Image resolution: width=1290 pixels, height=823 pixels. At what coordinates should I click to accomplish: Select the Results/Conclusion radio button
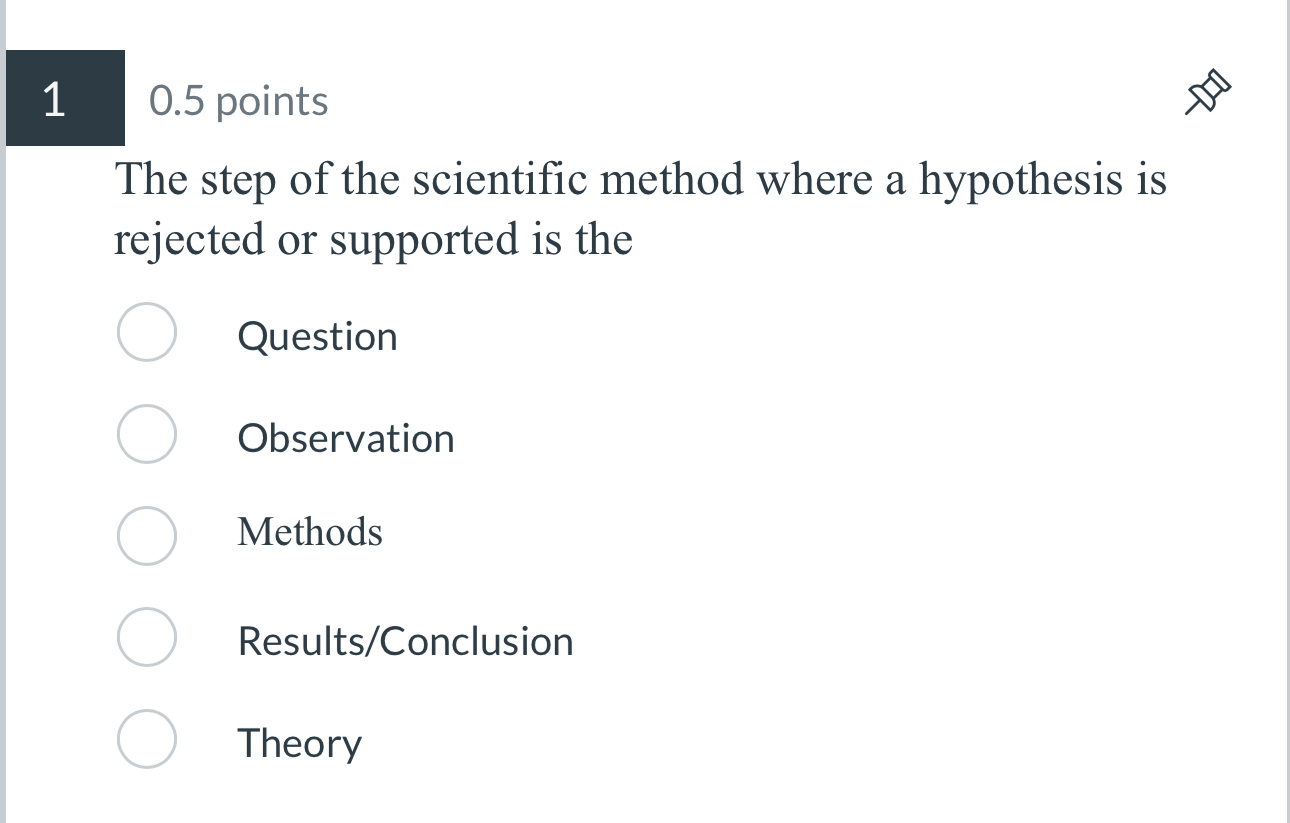[146, 637]
